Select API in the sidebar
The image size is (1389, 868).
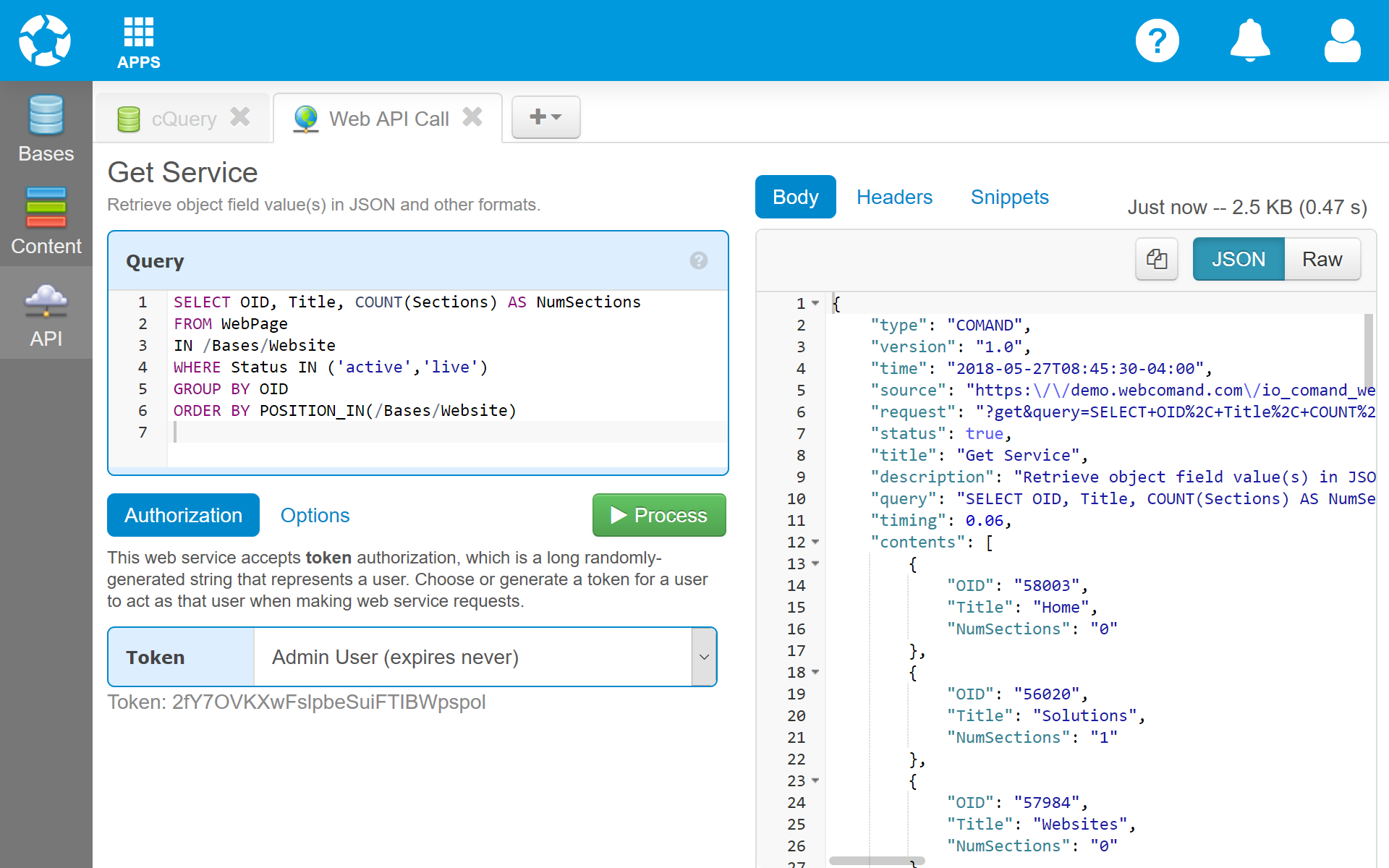(x=46, y=313)
